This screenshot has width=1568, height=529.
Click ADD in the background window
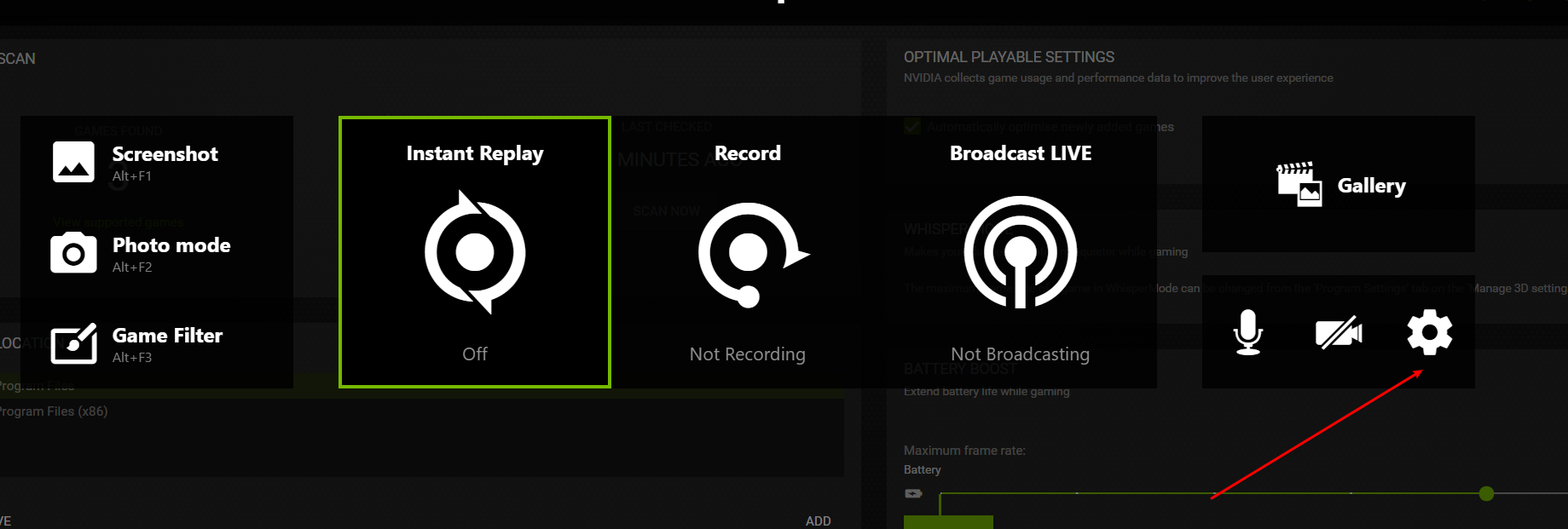(819, 520)
